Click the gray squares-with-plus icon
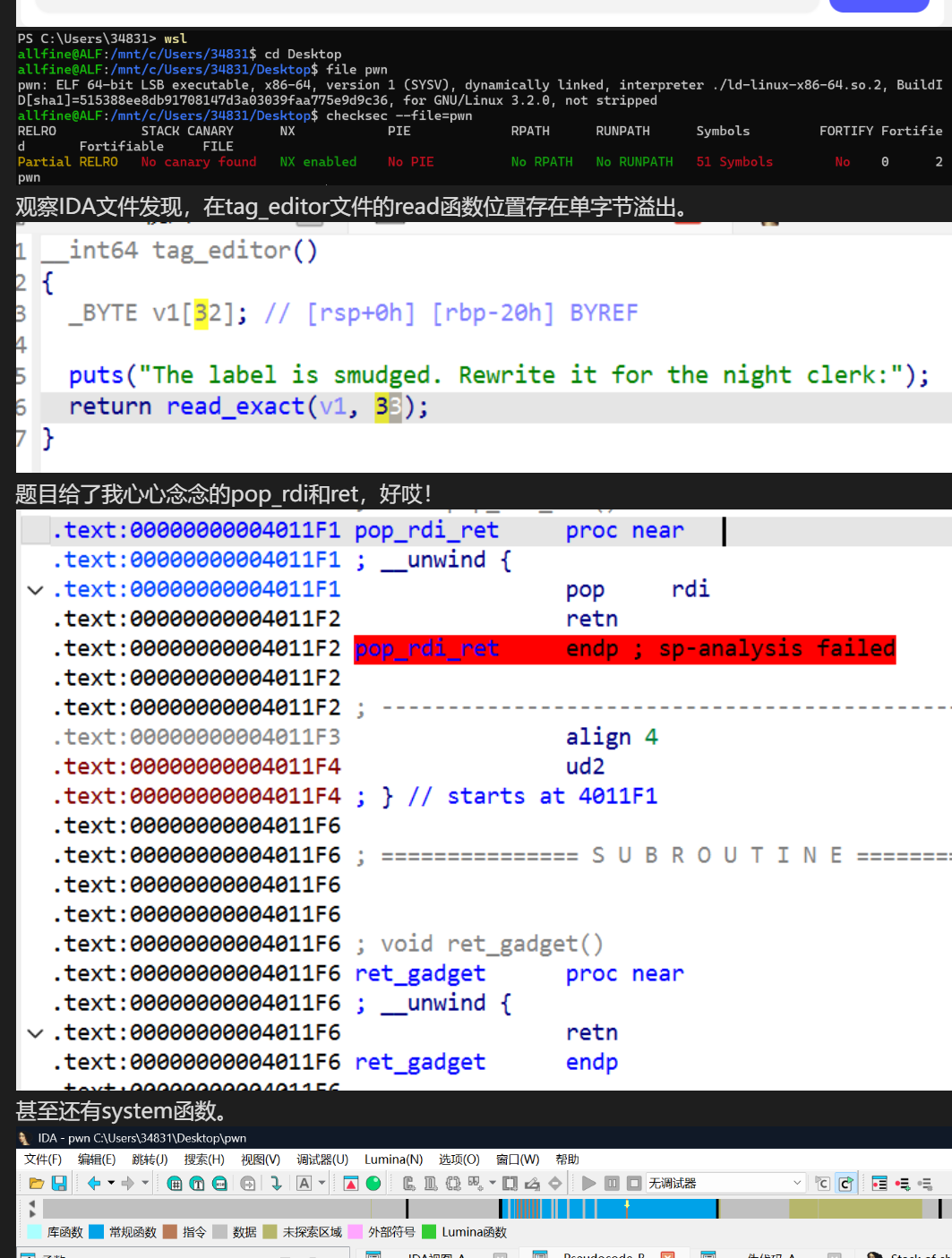 [476, 1184]
